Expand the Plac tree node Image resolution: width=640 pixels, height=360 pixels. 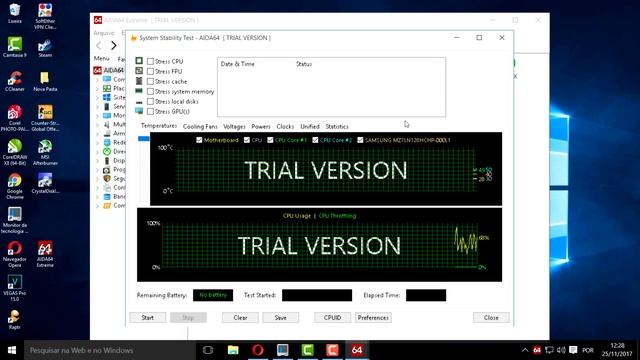[98, 88]
